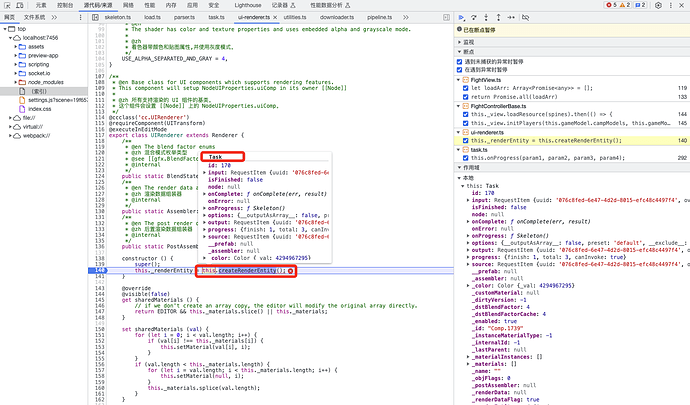Click the yellow warning count badge
The width and height of the screenshot is (690, 405).
pos(625,5)
